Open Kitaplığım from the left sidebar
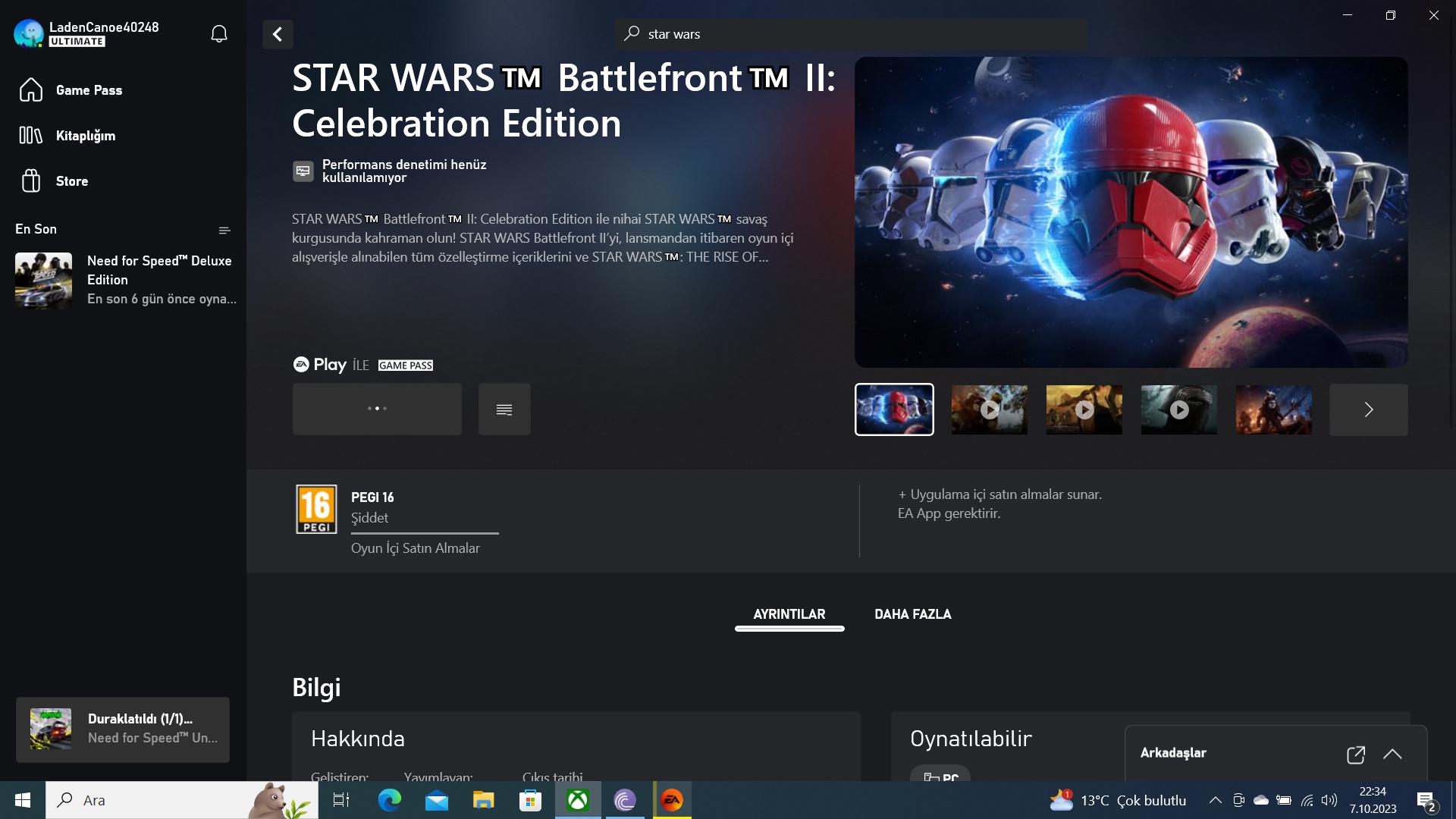The image size is (1456, 819). coord(86,136)
